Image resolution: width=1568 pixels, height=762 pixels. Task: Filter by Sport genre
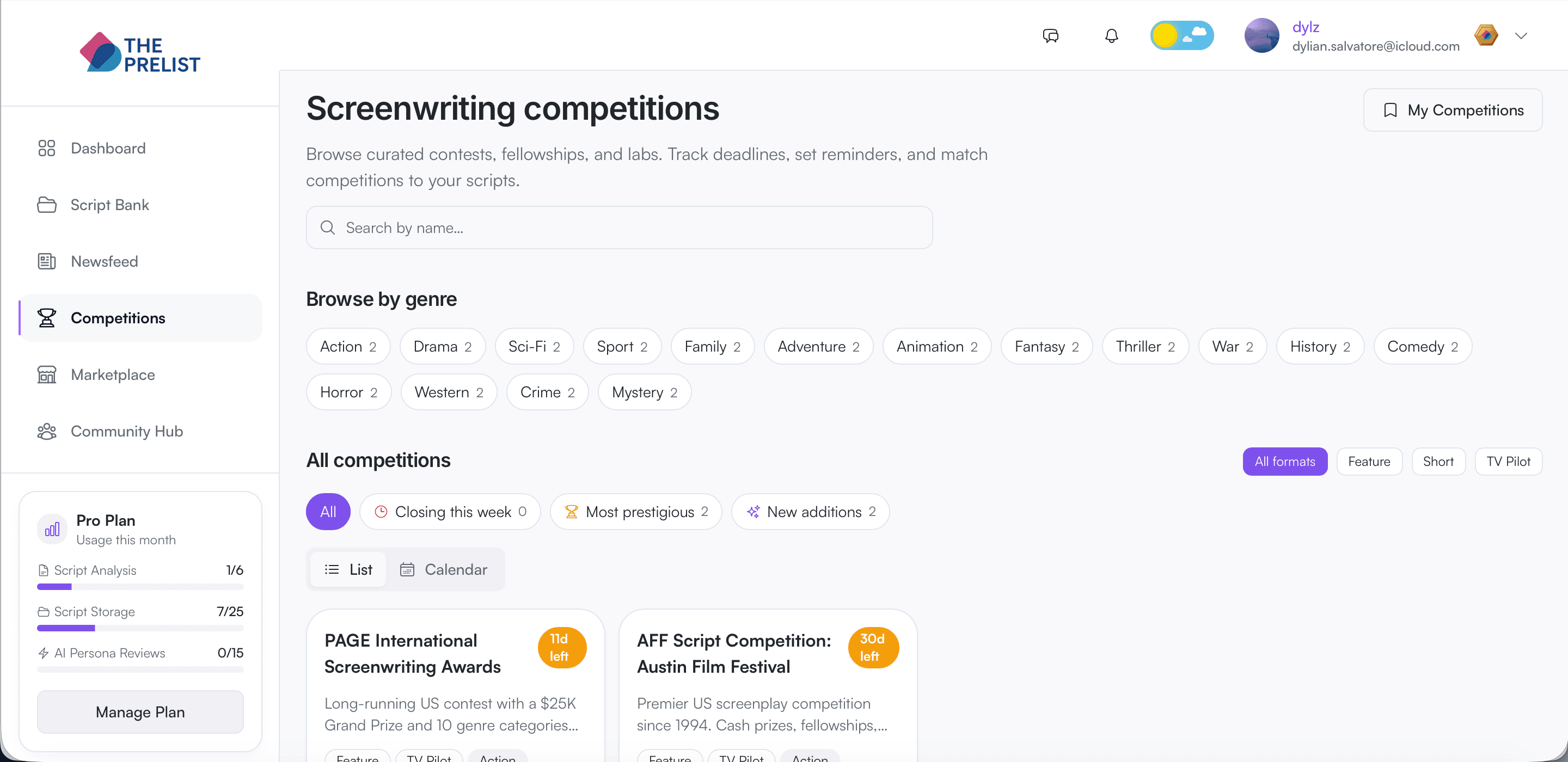(622, 346)
